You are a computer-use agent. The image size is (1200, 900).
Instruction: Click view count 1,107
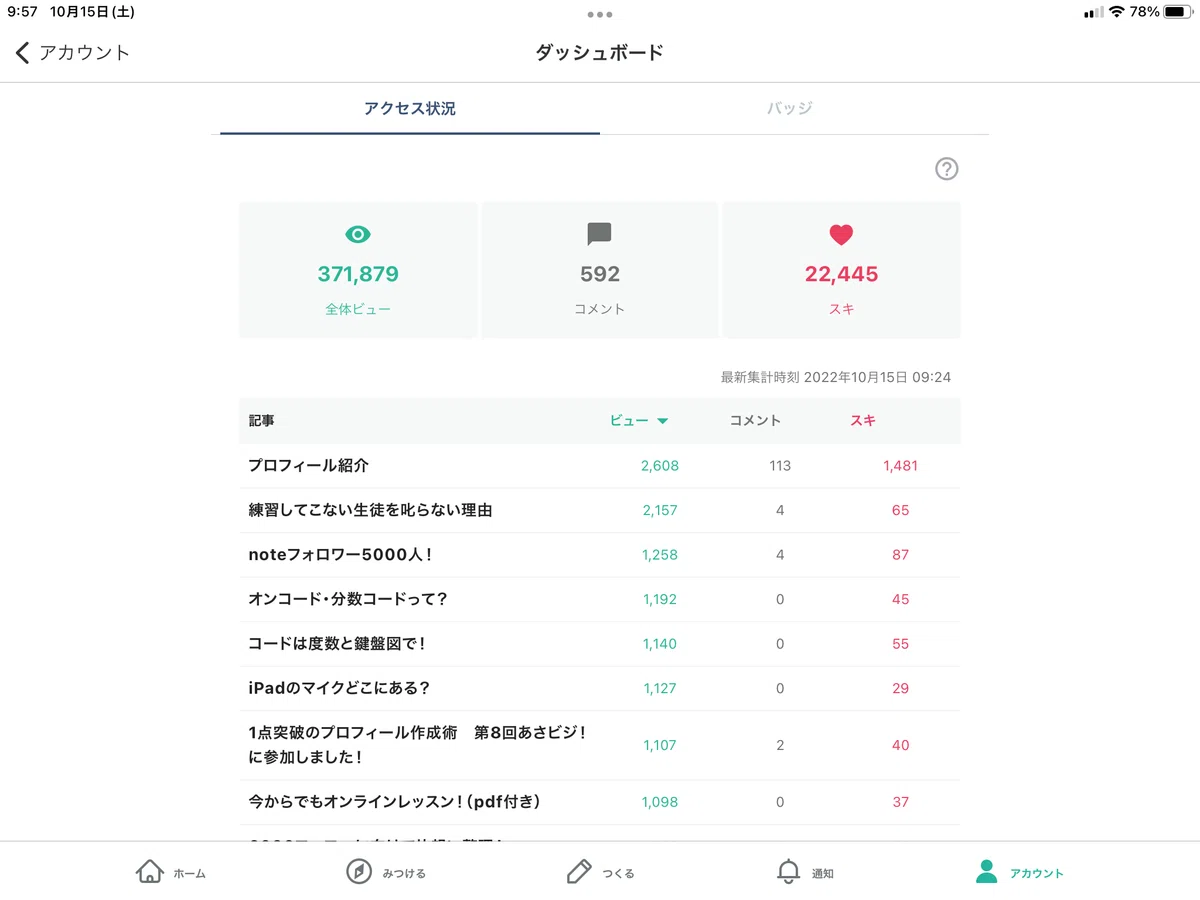pyautogui.click(x=660, y=745)
